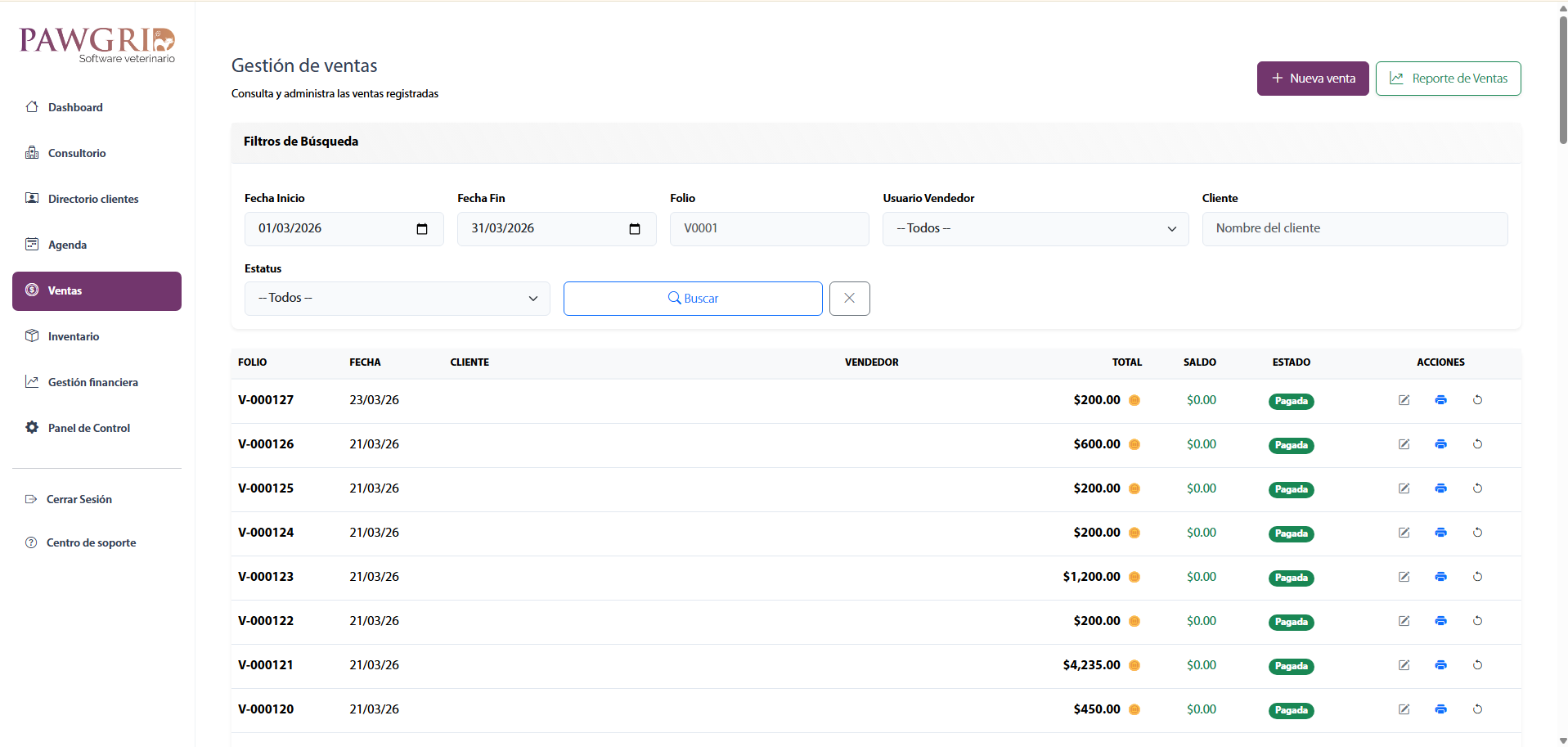Viewport: 1568px width, 747px height.
Task: Open the Estatus dropdown
Action: click(x=397, y=299)
